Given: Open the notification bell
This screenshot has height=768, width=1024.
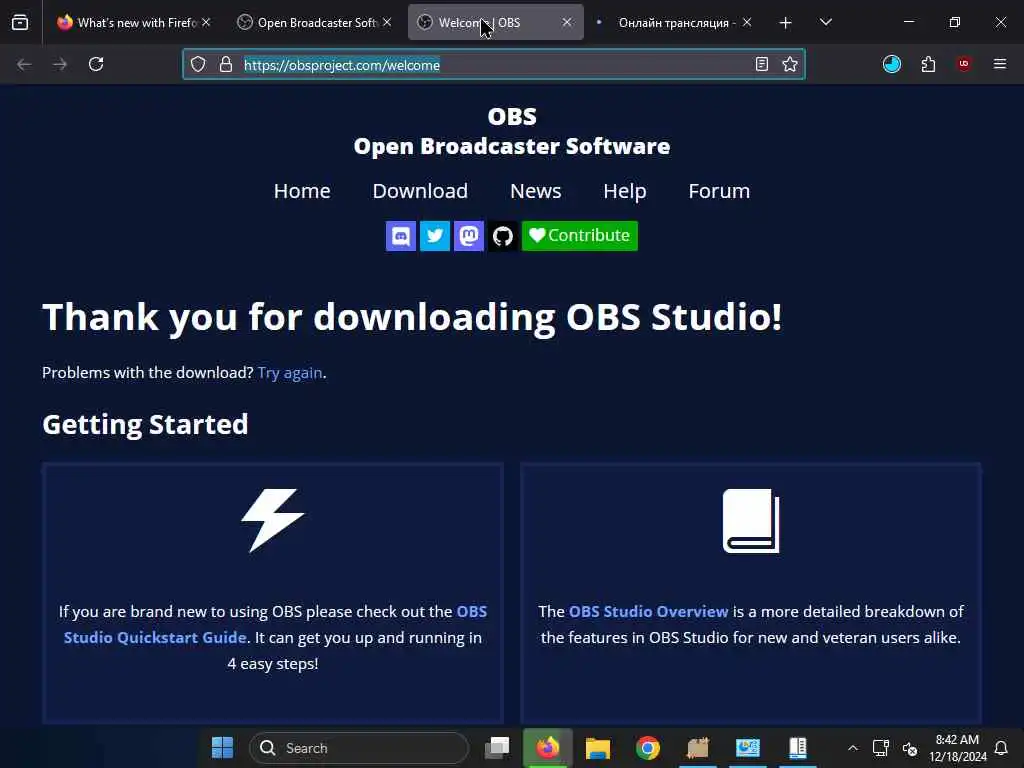Looking at the screenshot, I should [1001, 748].
